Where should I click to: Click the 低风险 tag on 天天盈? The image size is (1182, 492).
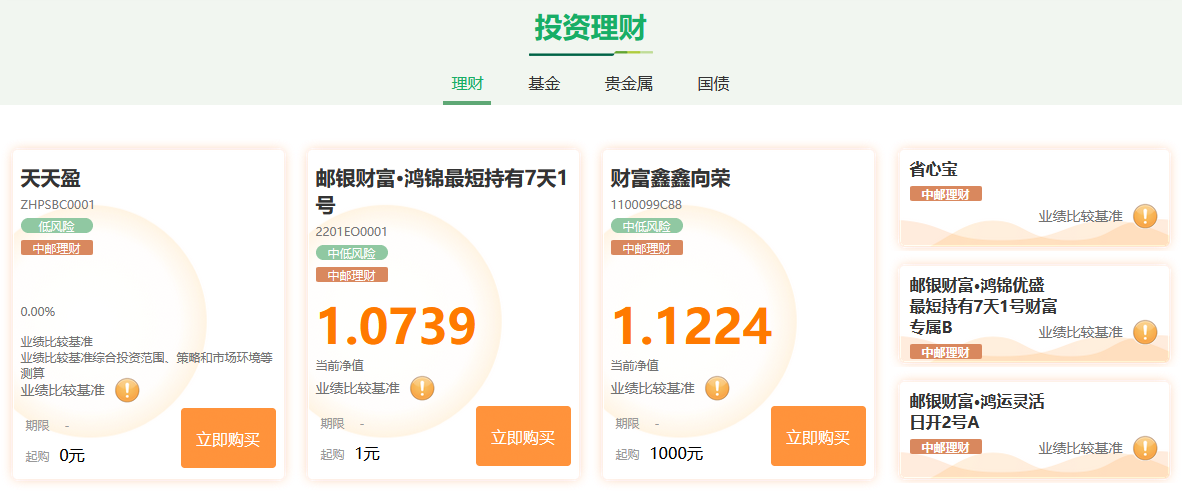tap(57, 225)
